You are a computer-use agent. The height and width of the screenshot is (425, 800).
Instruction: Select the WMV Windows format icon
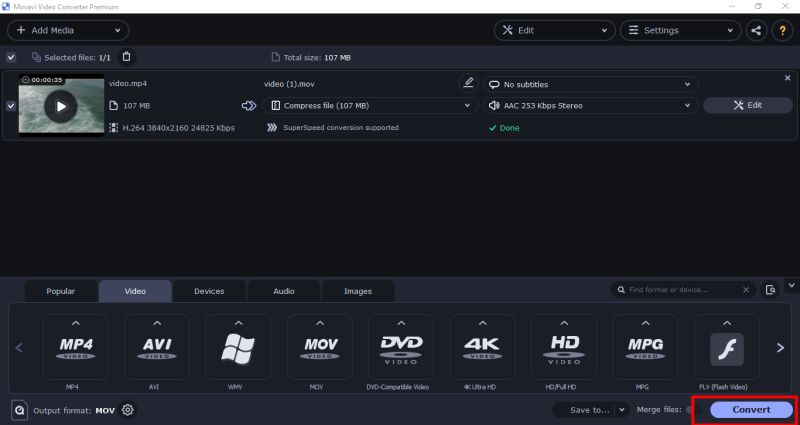(x=238, y=347)
